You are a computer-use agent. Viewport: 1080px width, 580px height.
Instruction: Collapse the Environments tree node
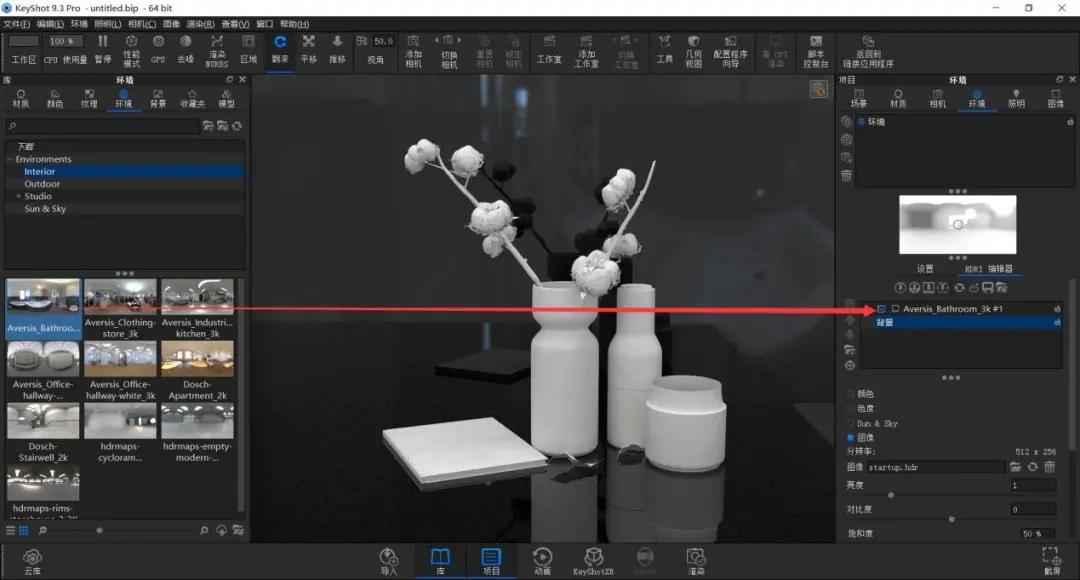(10, 159)
